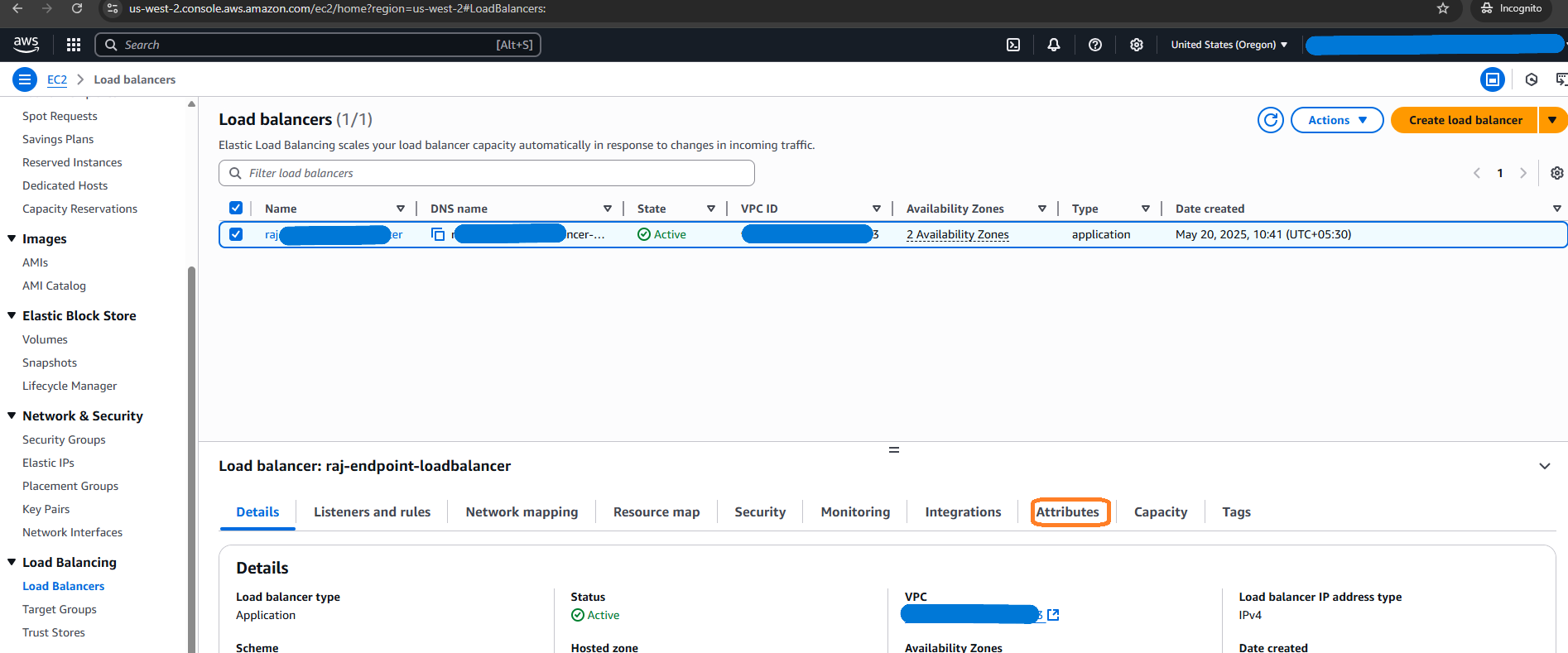Collapse the Network & Security section
The height and width of the screenshot is (653, 1568).
(x=12, y=415)
